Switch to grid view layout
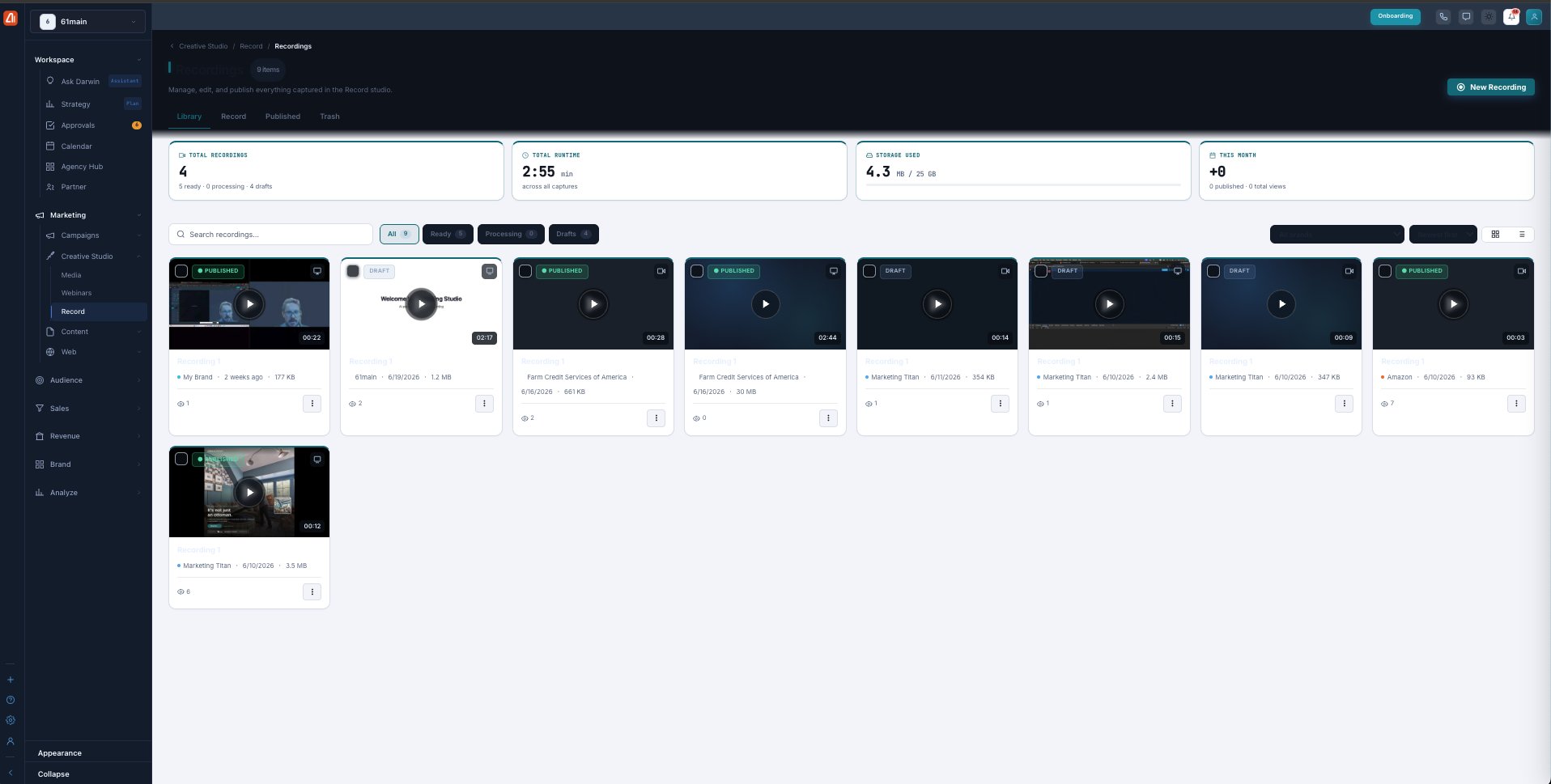This screenshot has height=784, width=1551. [x=1495, y=235]
